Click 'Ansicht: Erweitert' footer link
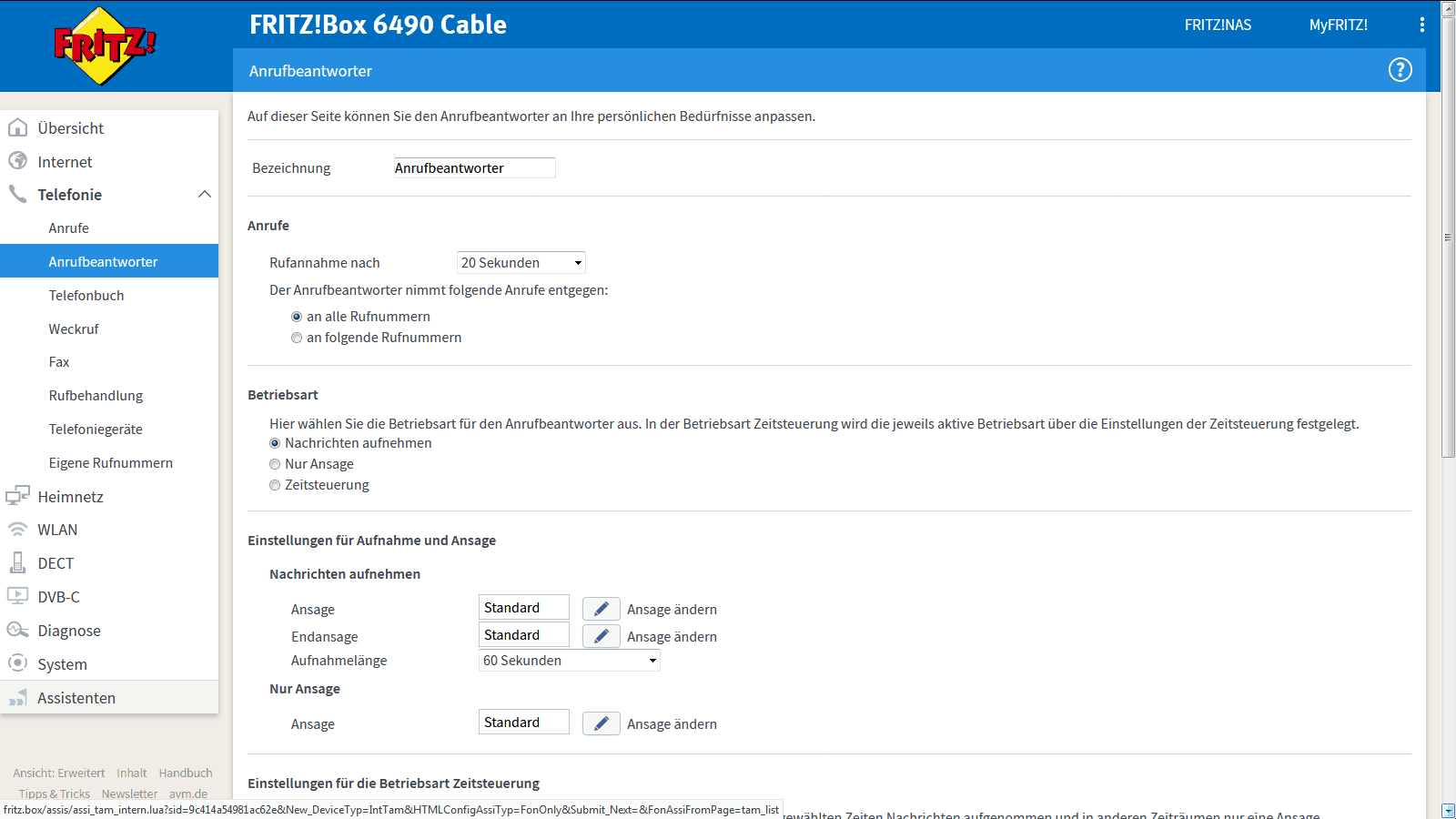The width and height of the screenshot is (1456, 819). tap(59, 773)
